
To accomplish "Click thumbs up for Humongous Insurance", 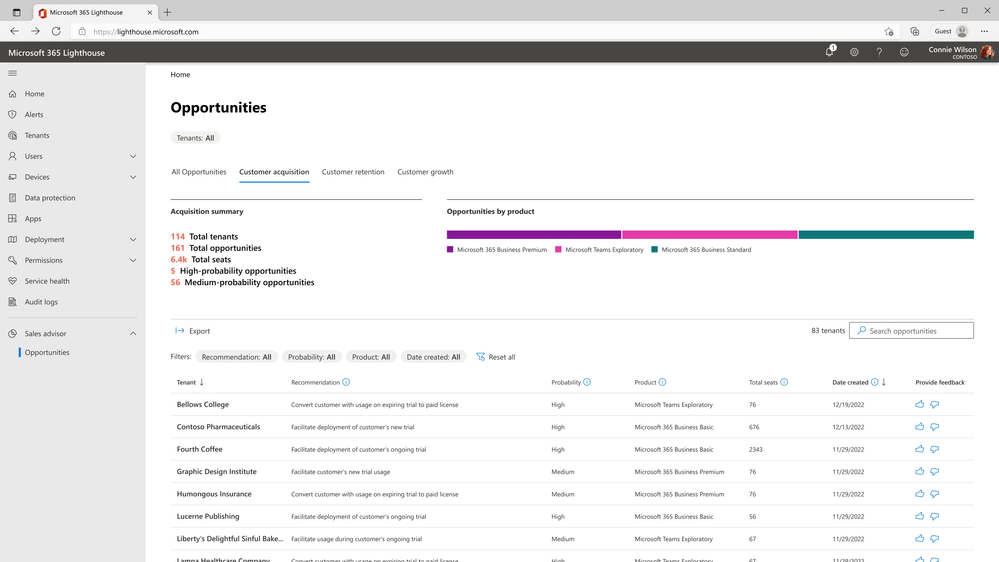I will (919, 493).
